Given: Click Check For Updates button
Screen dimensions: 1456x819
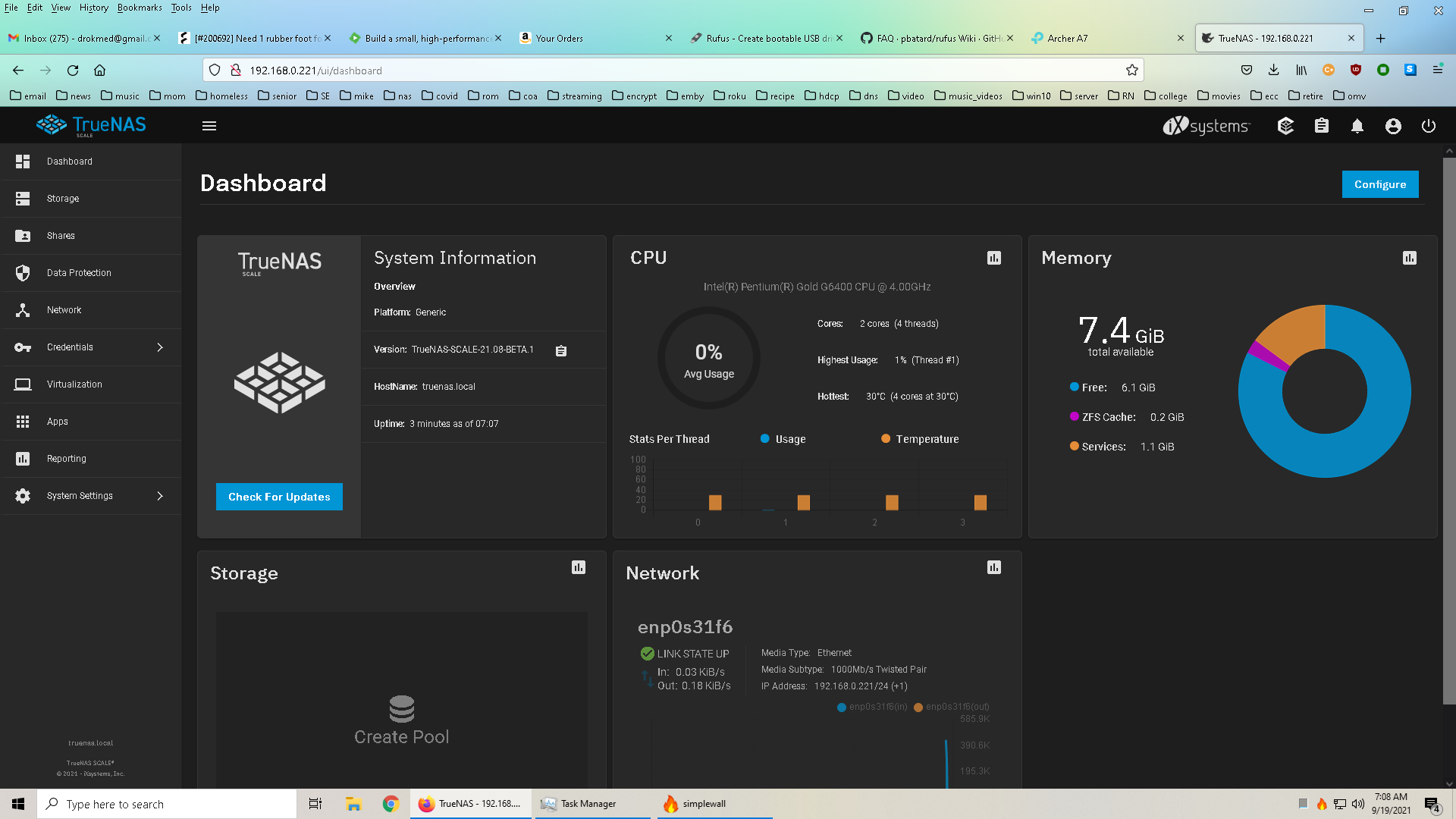Looking at the screenshot, I should point(279,497).
